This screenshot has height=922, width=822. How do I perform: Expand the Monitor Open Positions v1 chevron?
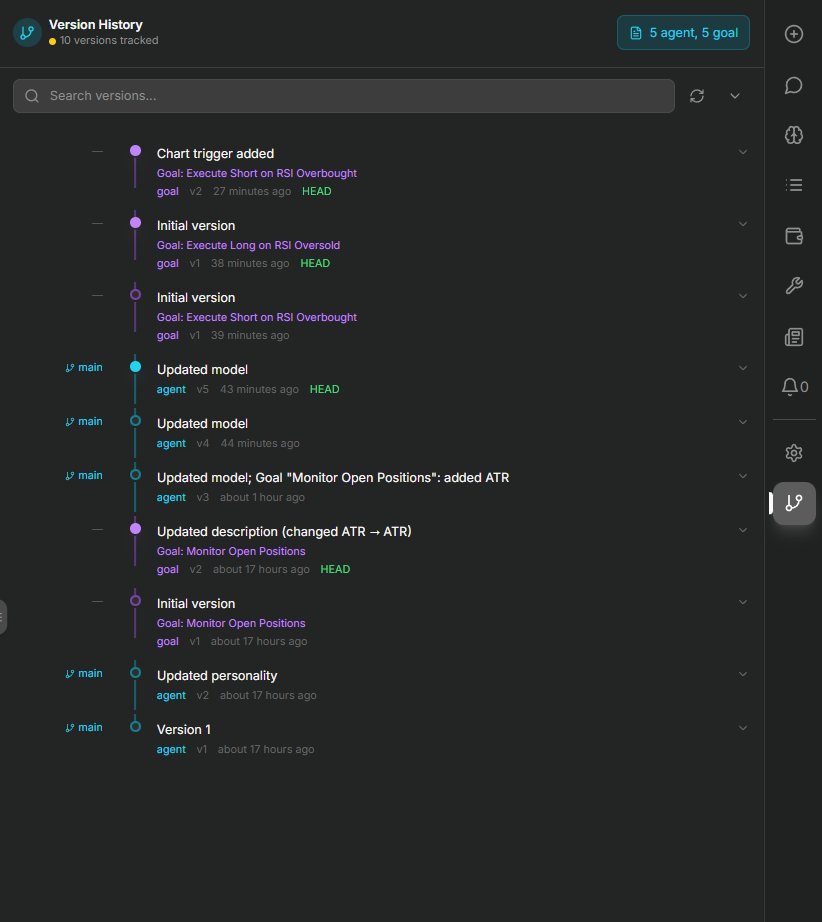(x=743, y=602)
